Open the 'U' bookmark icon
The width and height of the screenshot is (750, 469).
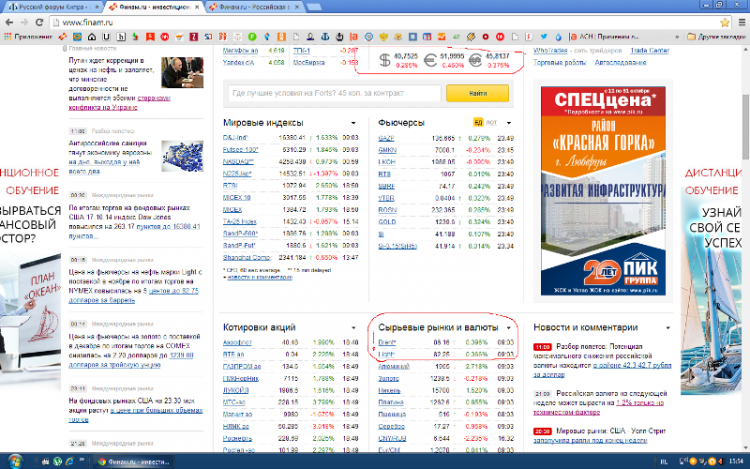(x=106, y=36)
